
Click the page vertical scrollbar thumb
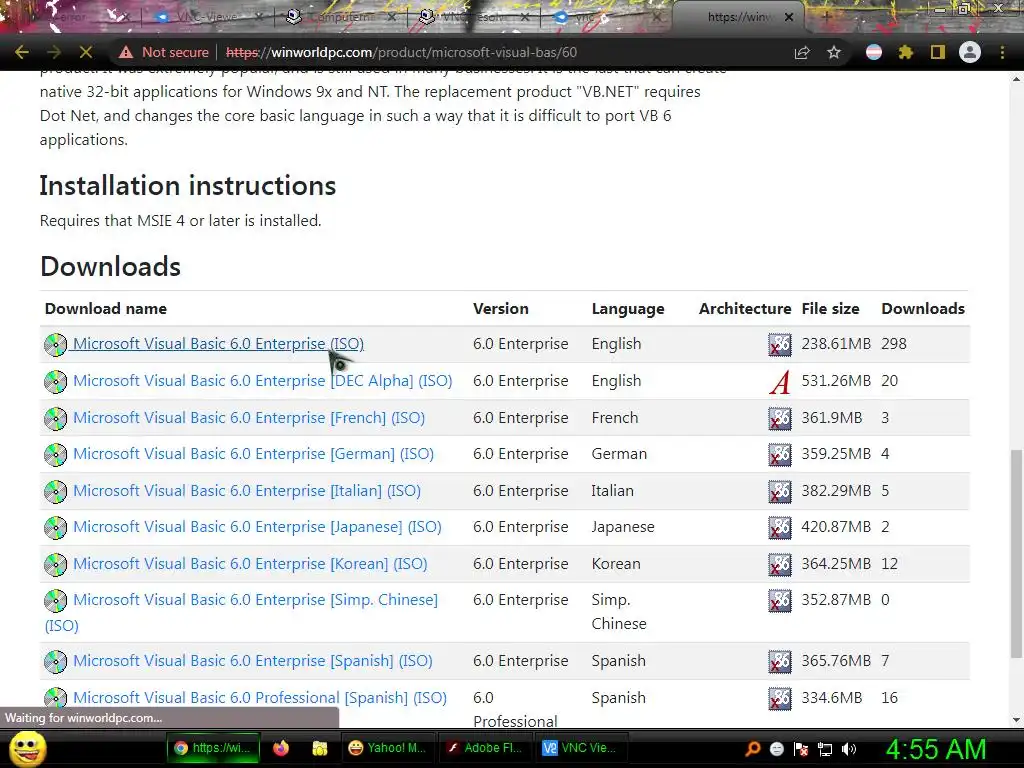click(1016, 554)
